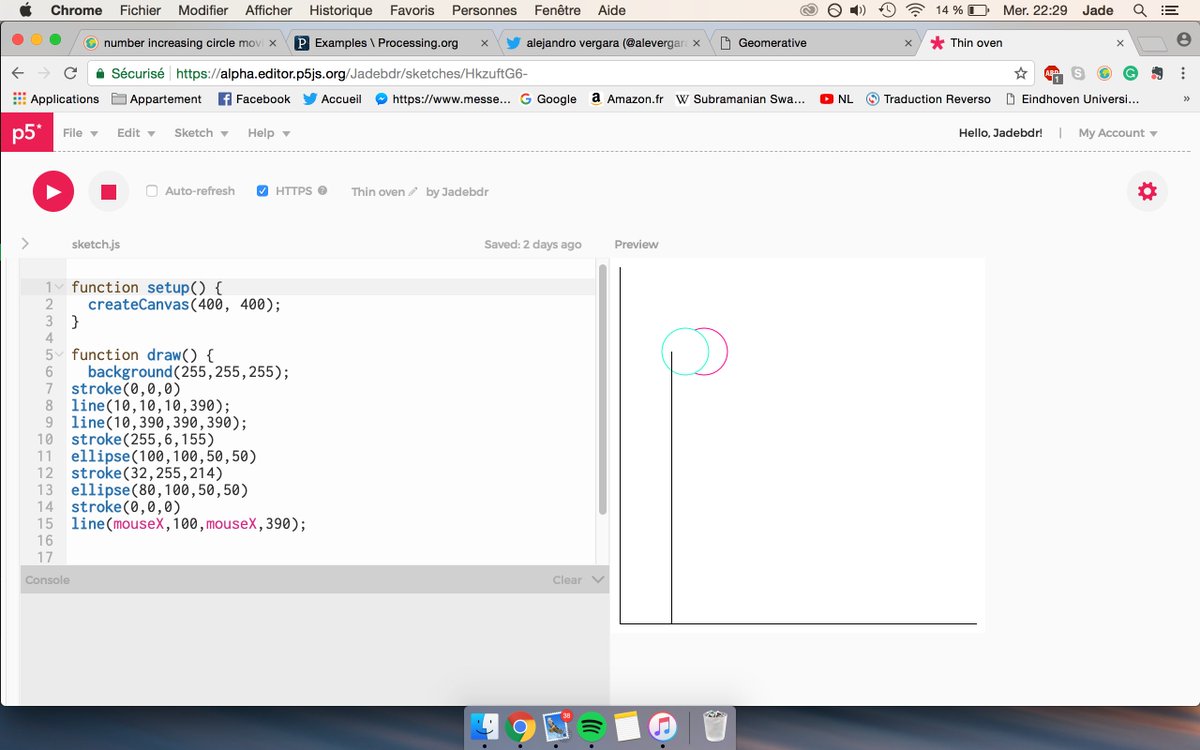Image resolution: width=1200 pixels, height=750 pixels.
Task: Open Spotify from the Dock
Action: [591, 726]
